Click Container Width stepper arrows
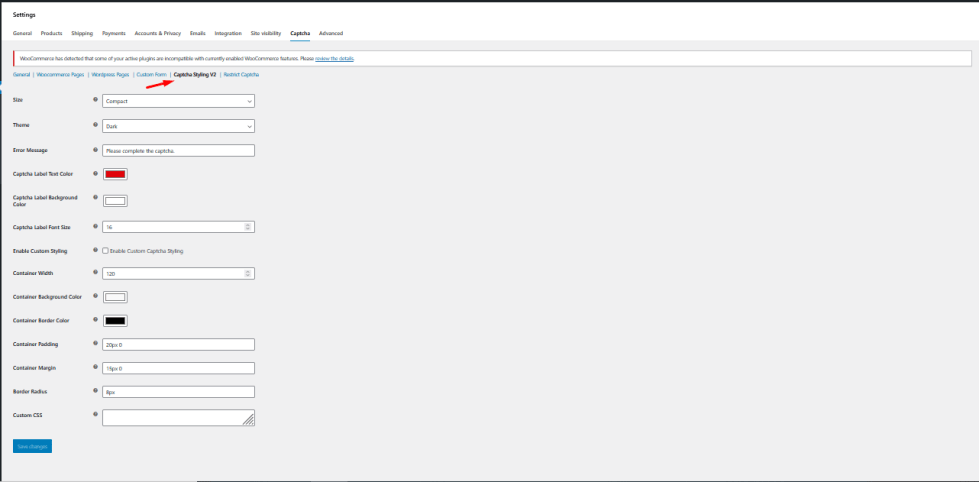979x482 pixels. click(x=247, y=273)
